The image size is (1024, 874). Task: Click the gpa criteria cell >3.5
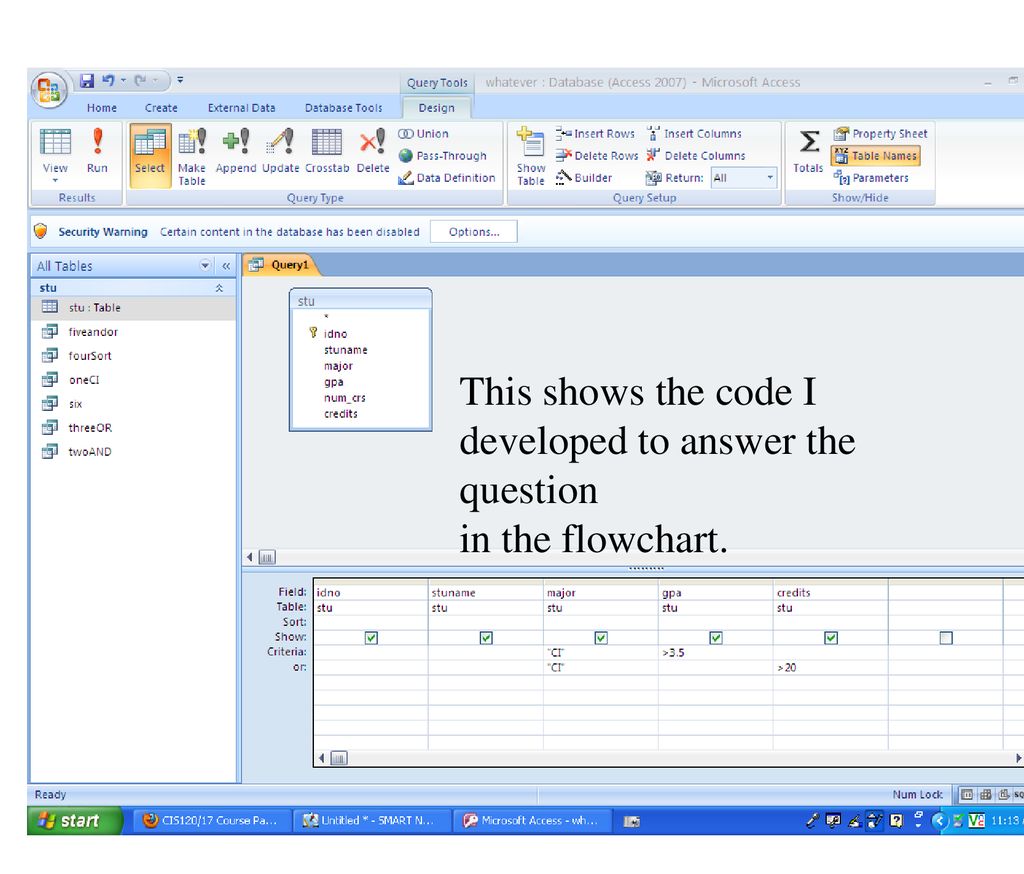pos(716,653)
